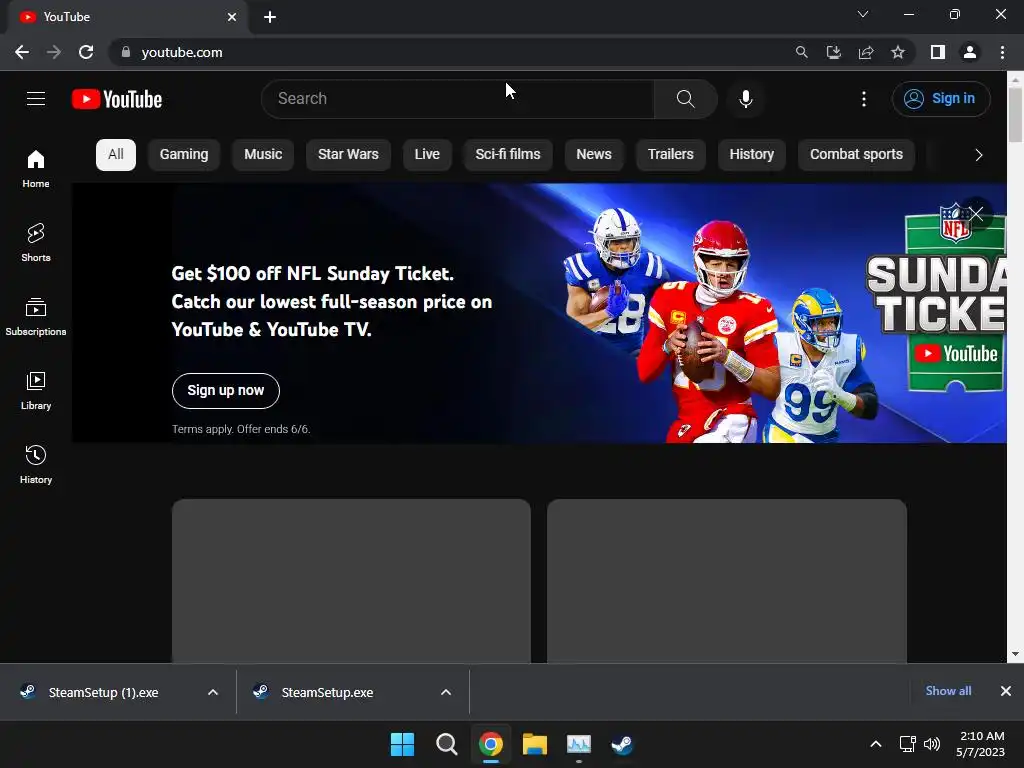Expand options for SteamSetup (1).exe download
Screen dimensions: 1024x768
coord(213,692)
